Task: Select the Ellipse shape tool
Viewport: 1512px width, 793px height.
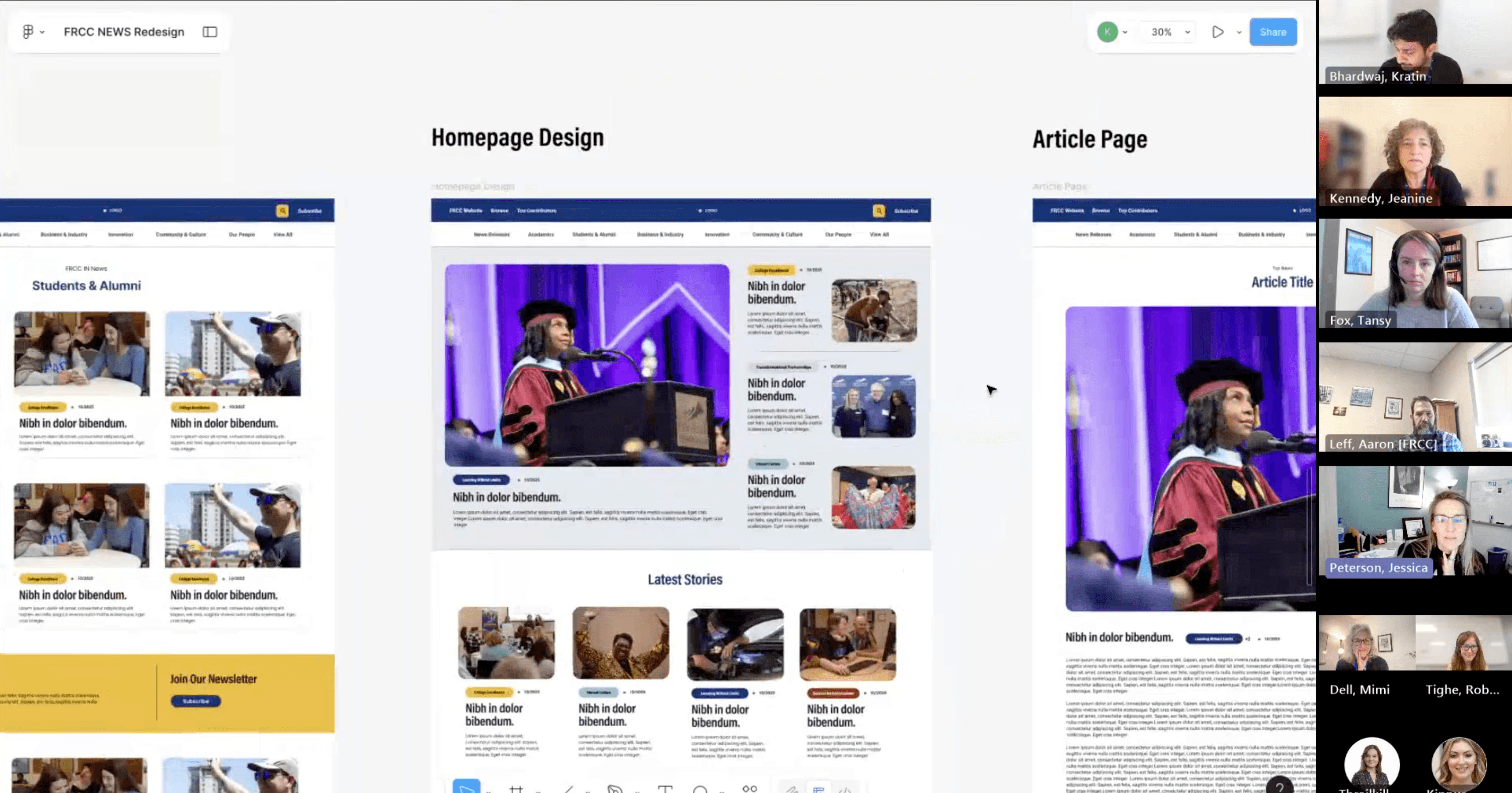Action: (700, 789)
